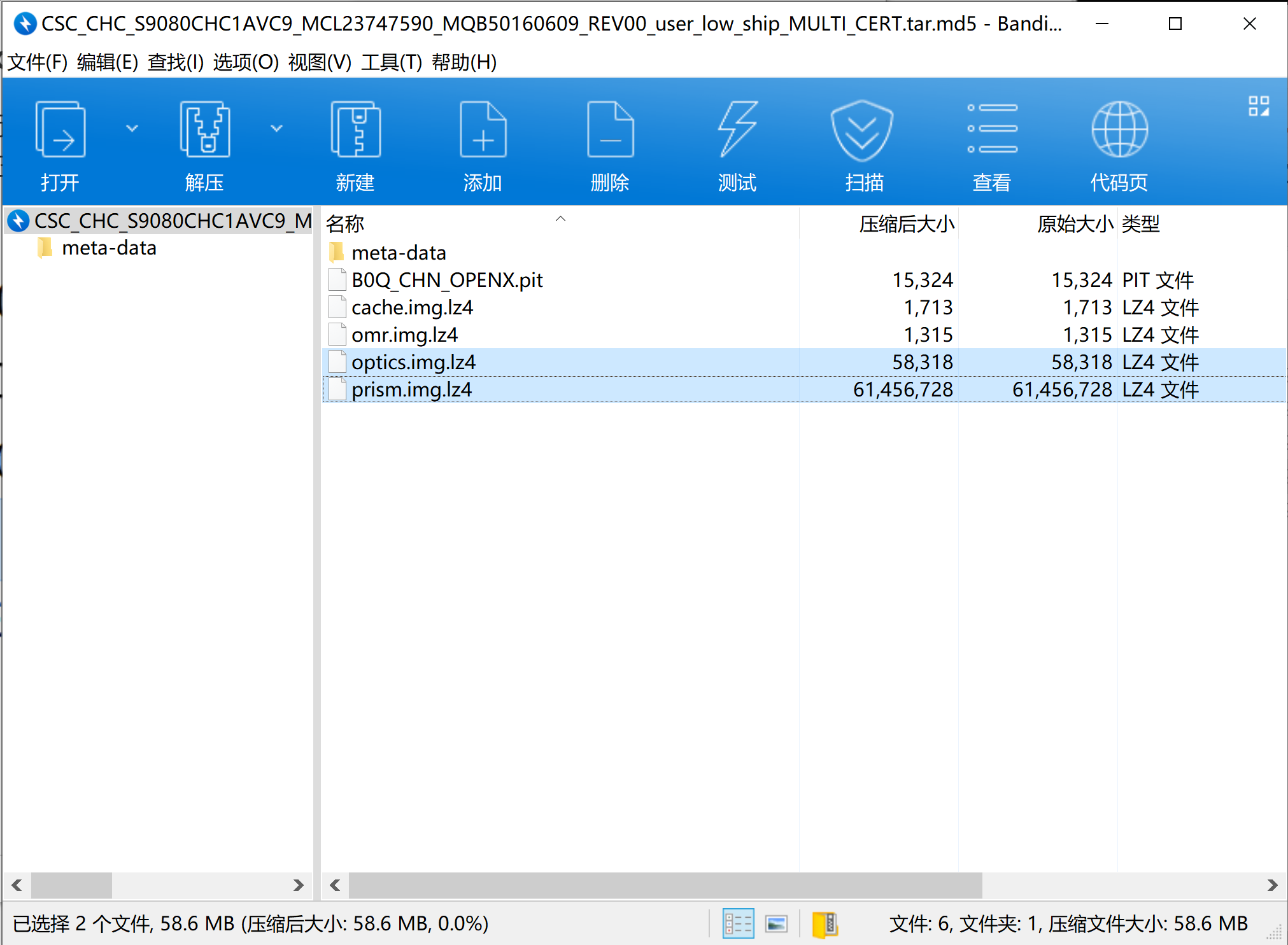Sort by the 压缩后大小 column header
This screenshot has height=945, width=1288.
tap(879, 223)
